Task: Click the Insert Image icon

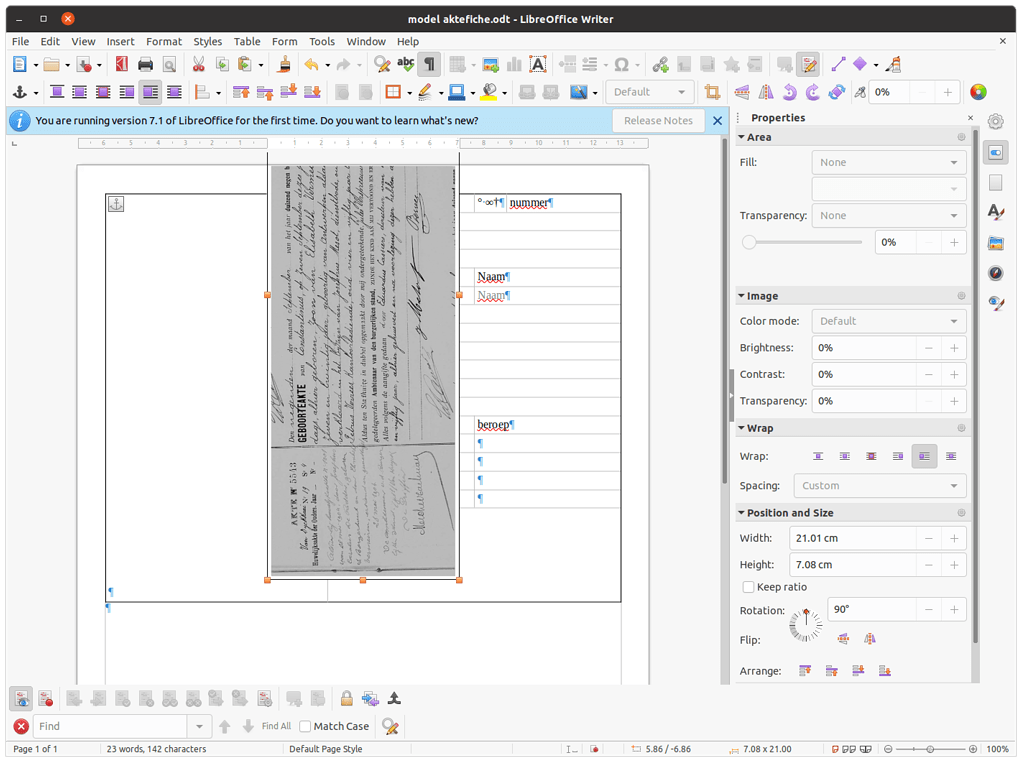Action: tap(490, 65)
